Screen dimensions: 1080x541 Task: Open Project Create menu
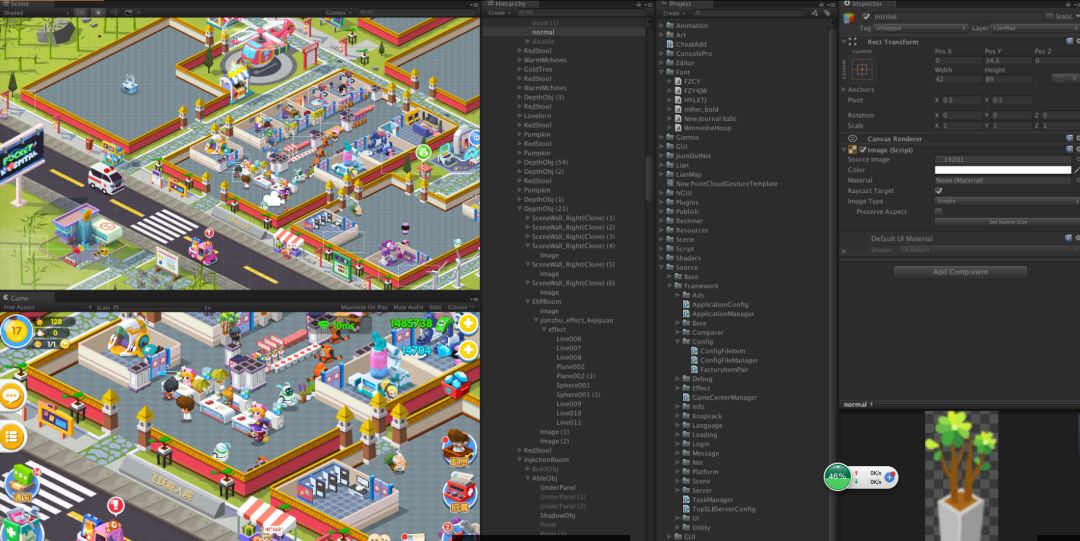coord(672,12)
